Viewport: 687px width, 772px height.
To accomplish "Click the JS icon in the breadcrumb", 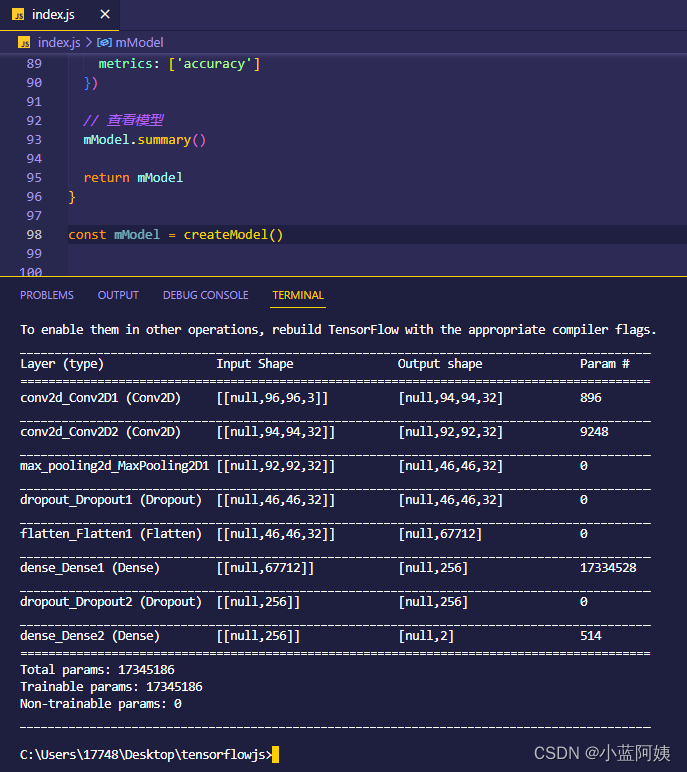I will 24,43.
